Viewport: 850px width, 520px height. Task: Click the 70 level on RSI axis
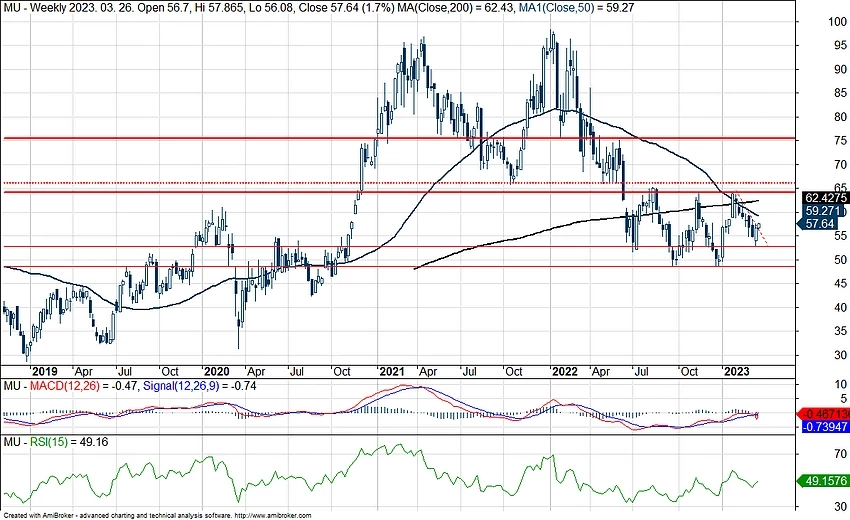pos(840,454)
